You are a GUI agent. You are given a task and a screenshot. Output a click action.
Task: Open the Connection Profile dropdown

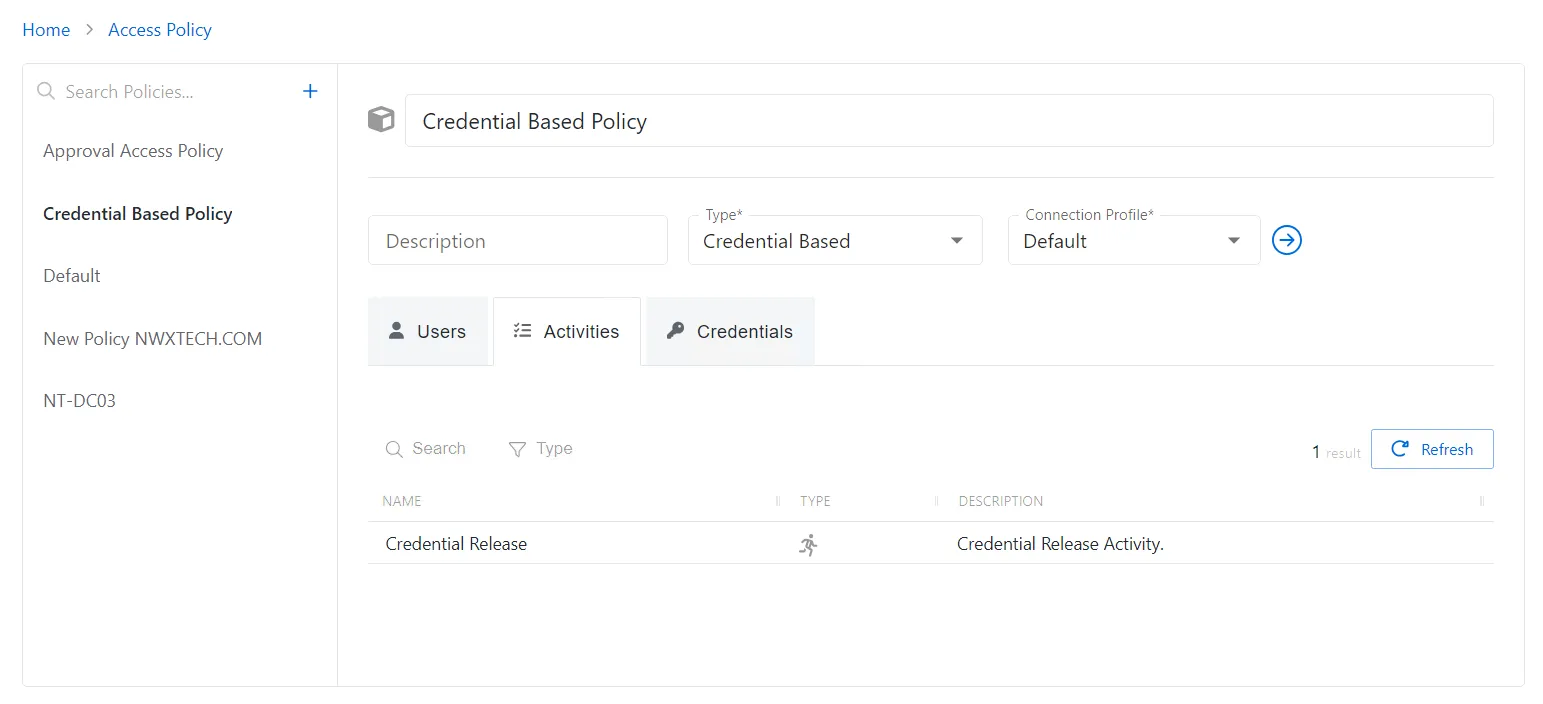1134,240
